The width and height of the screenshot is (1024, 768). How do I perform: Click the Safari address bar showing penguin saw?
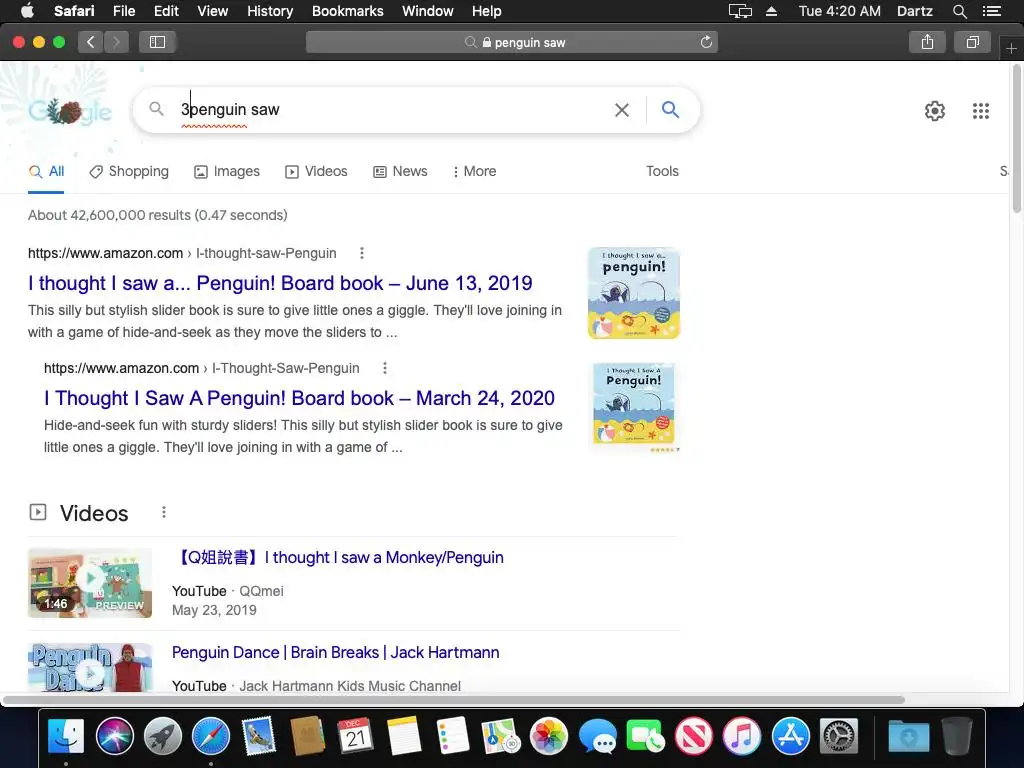point(511,42)
